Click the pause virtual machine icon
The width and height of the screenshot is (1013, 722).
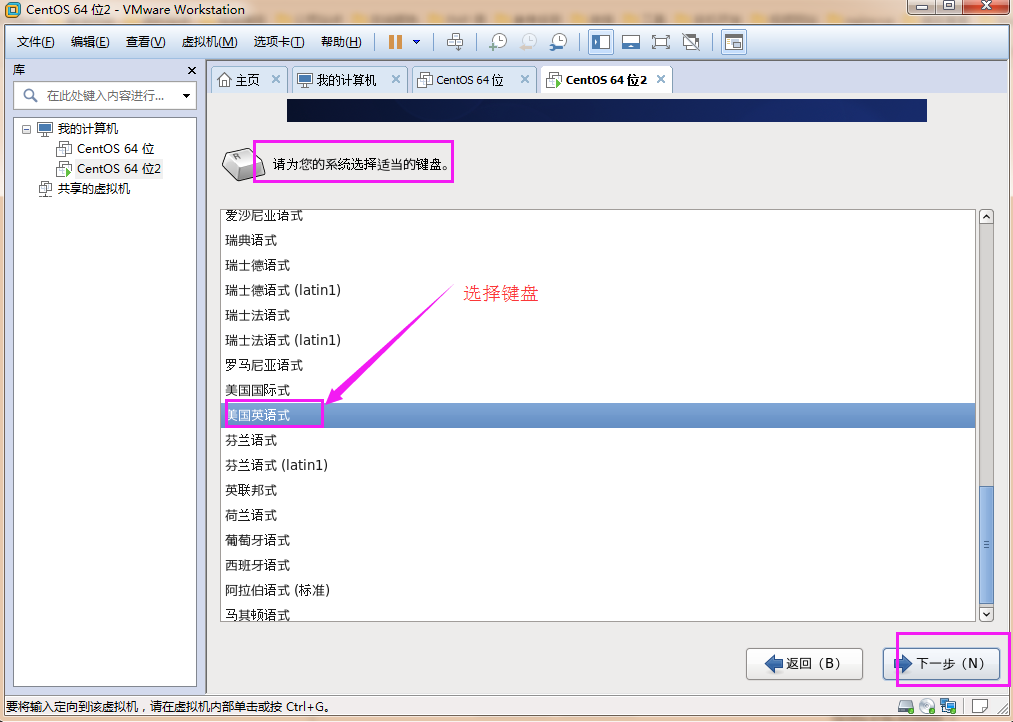395,42
